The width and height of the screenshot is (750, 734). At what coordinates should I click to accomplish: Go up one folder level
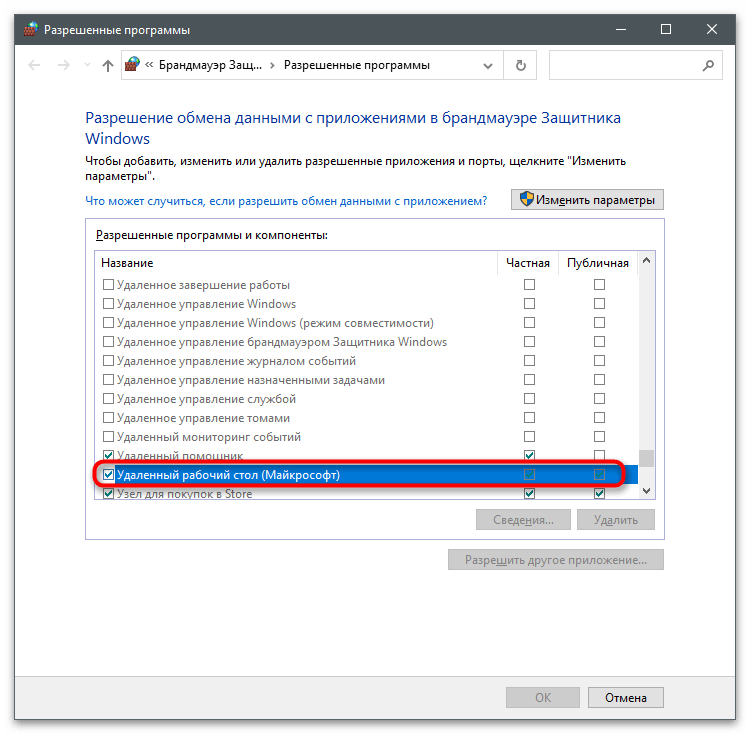108,66
